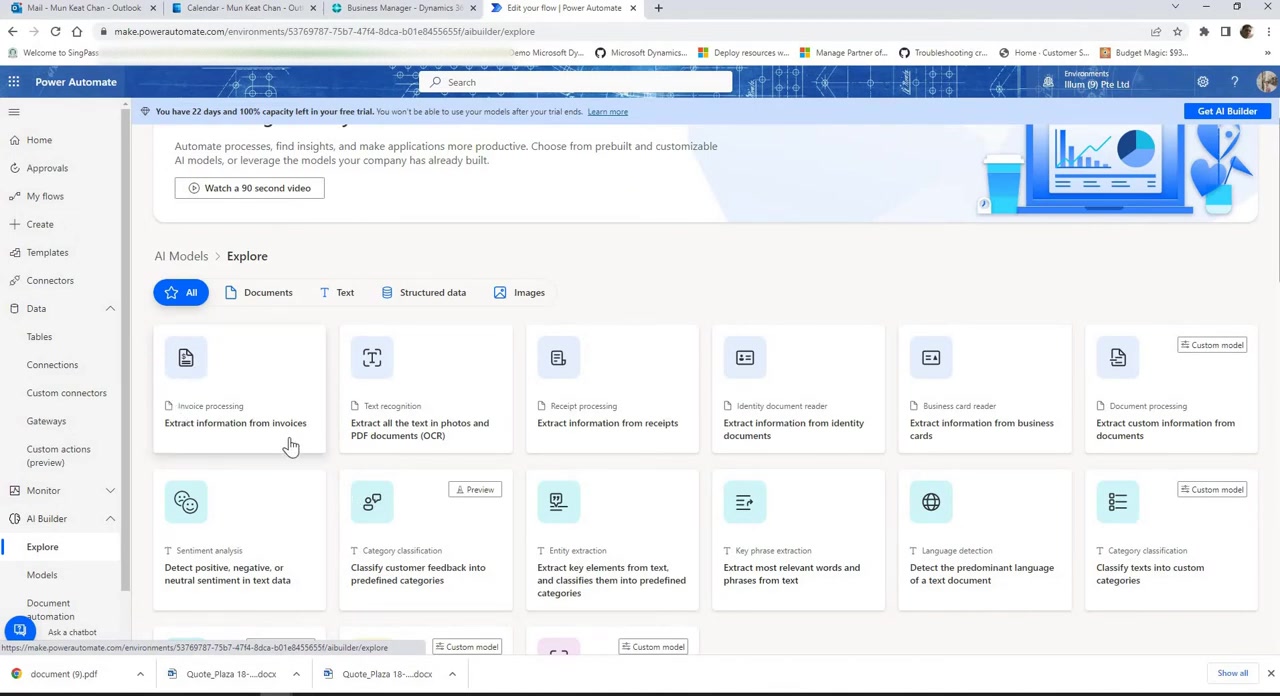Click AI Models breadcrumb link
Viewport: 1280px width, 696px height.
pyautogui.click(x=181, y=256)
